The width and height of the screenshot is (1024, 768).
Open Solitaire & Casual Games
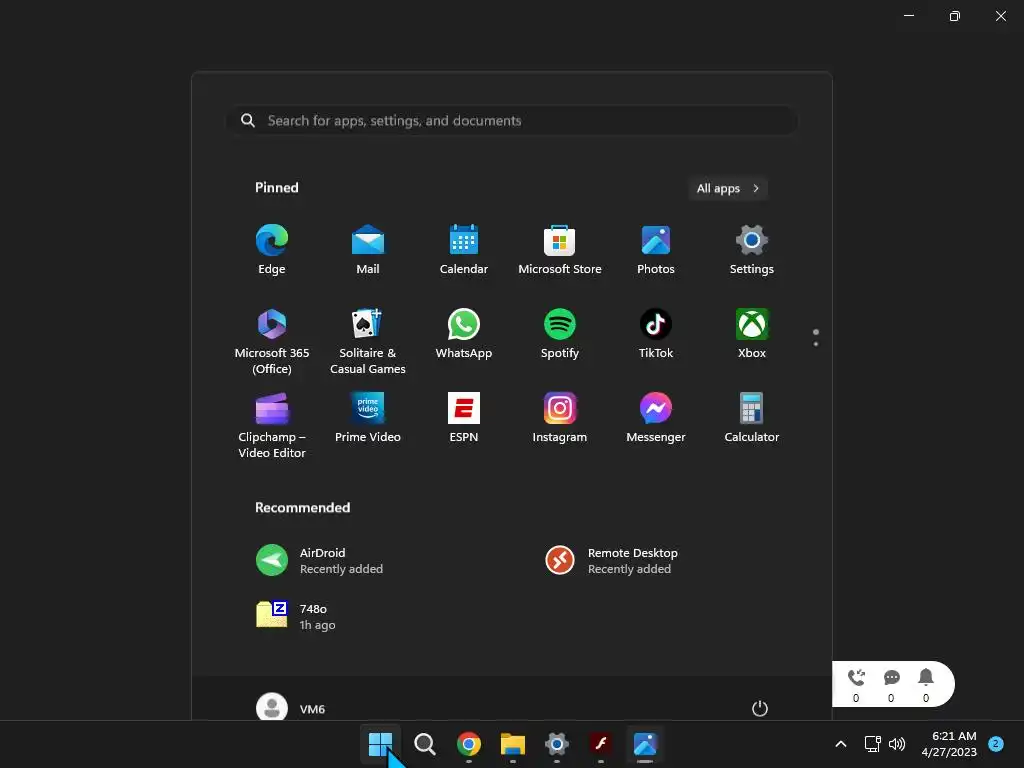pos(368,342)
